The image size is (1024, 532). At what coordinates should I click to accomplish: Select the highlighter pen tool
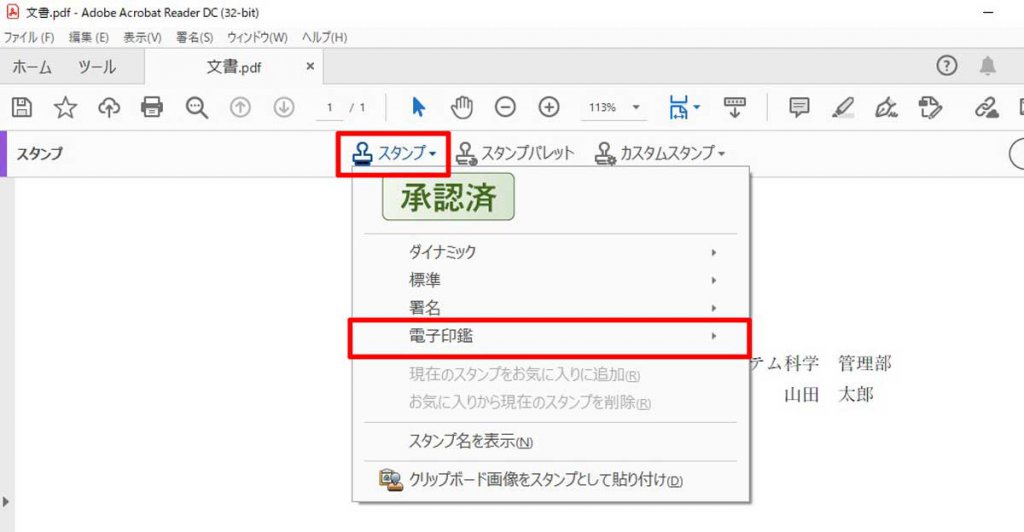(842, 107)
